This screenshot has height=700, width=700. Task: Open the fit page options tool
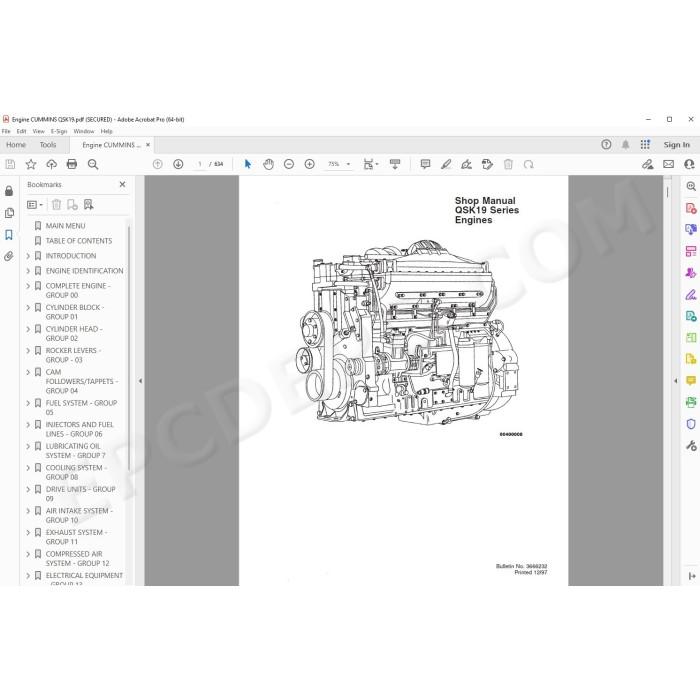pyautogui.click(x=371, y=164)
